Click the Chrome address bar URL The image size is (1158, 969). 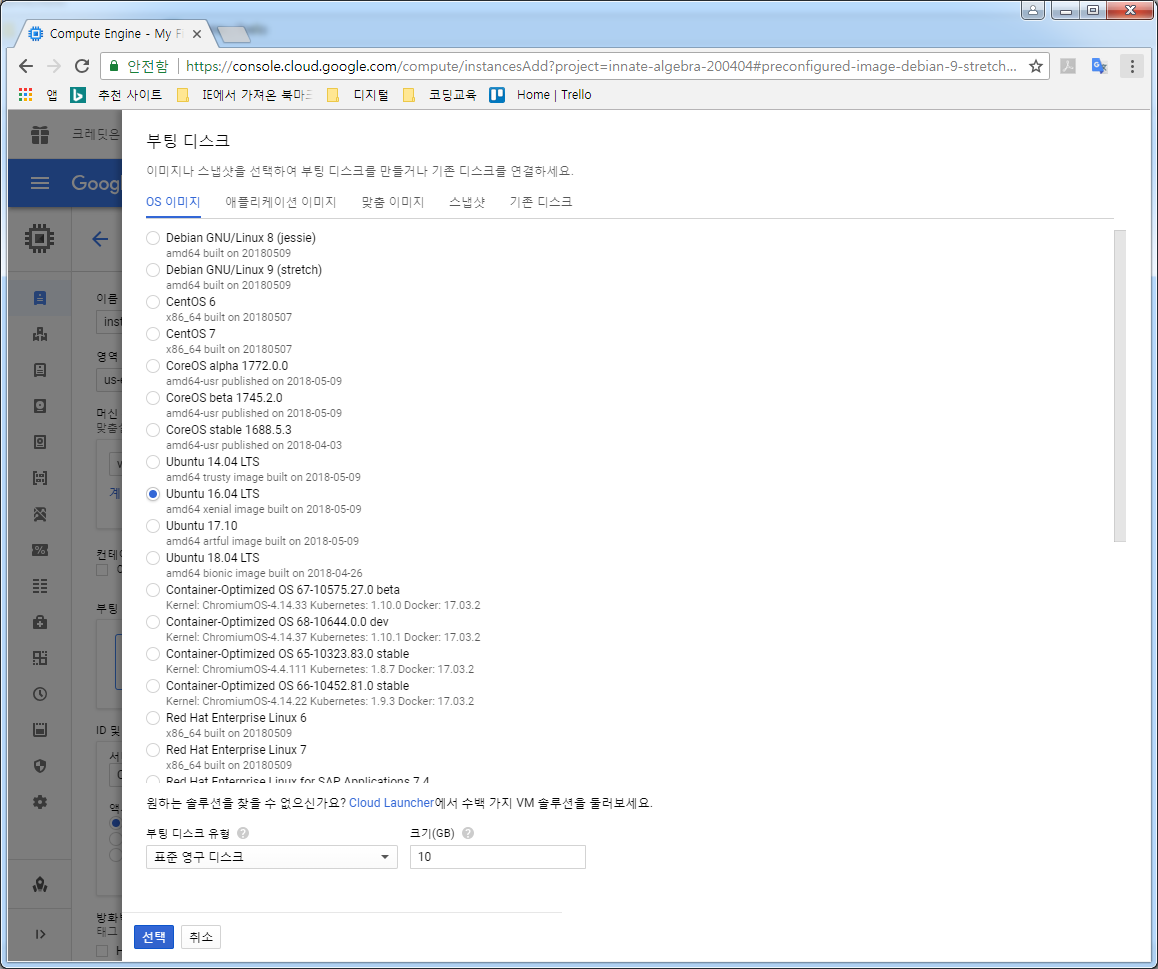600,66
